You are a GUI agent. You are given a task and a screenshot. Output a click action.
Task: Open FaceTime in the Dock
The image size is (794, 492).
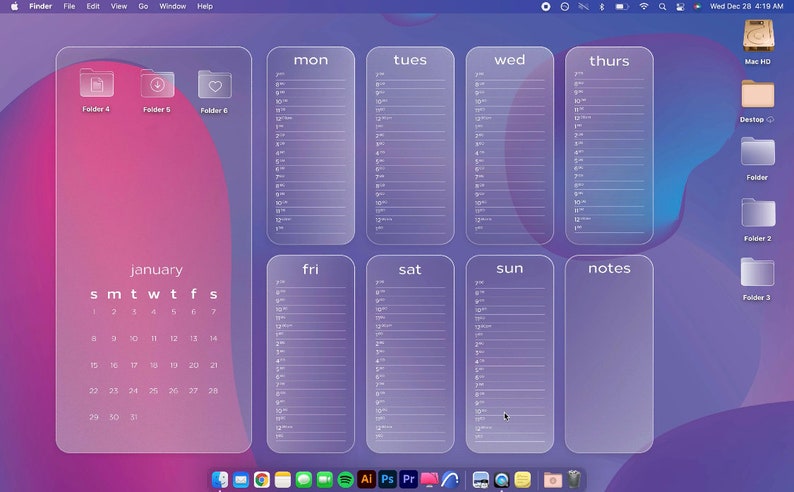click(x=325, y=479)
